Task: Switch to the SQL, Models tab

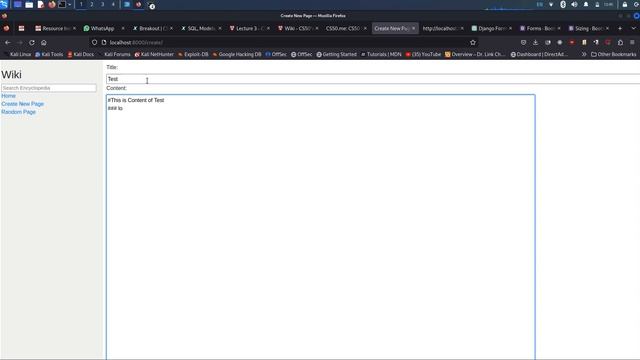Action: pos(201,29)
